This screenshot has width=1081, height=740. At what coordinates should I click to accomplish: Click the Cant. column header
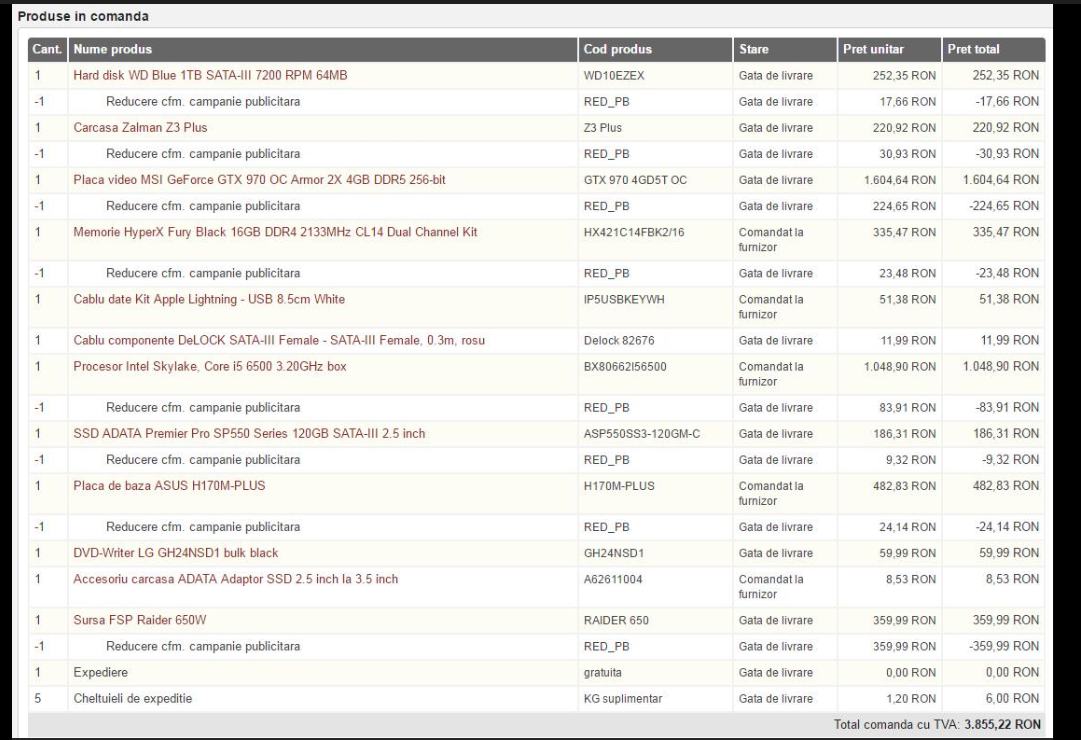48,49
